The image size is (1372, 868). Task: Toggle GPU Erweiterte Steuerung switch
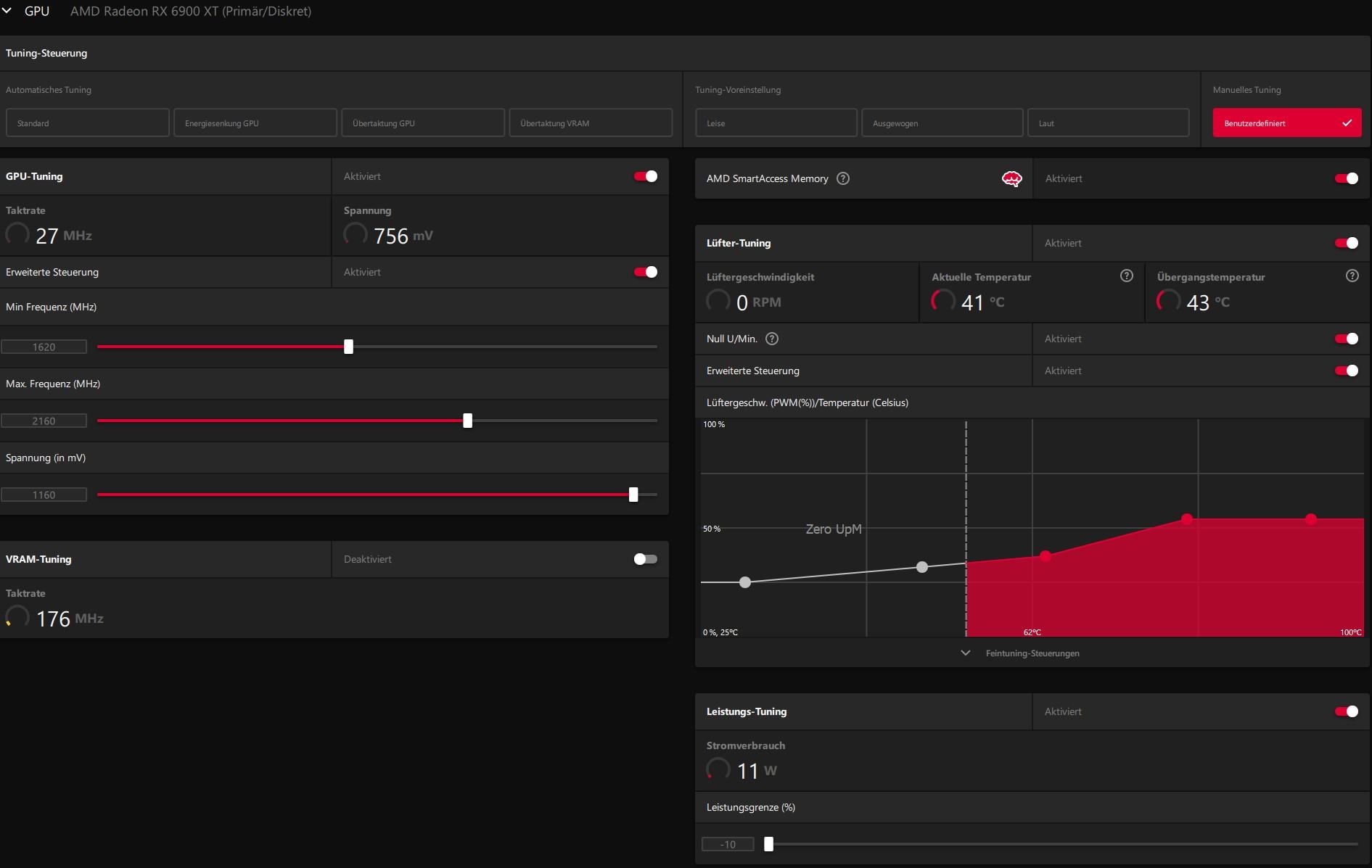(x=645, y=272)
